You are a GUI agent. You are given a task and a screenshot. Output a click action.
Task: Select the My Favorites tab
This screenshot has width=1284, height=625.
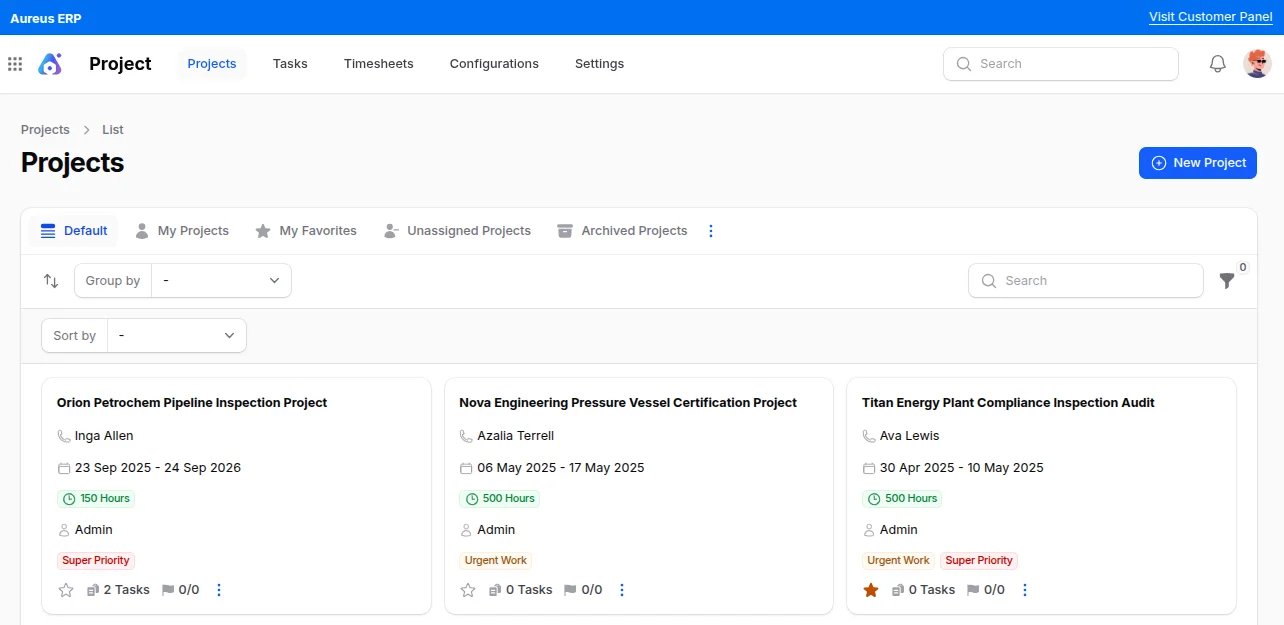click(x=306, y=231)
